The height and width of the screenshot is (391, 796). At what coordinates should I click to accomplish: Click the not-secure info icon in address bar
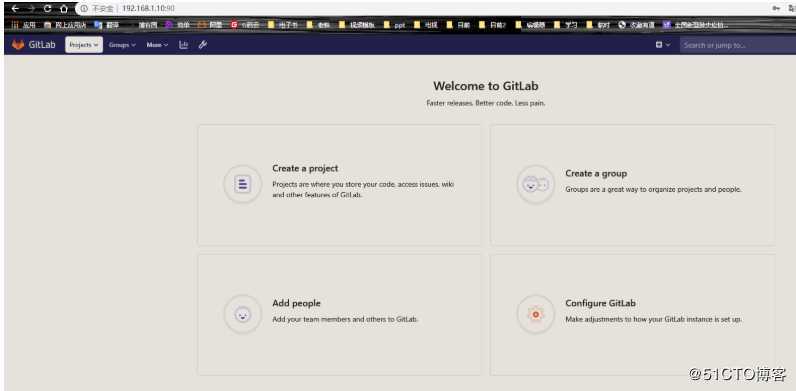(84, 9)
